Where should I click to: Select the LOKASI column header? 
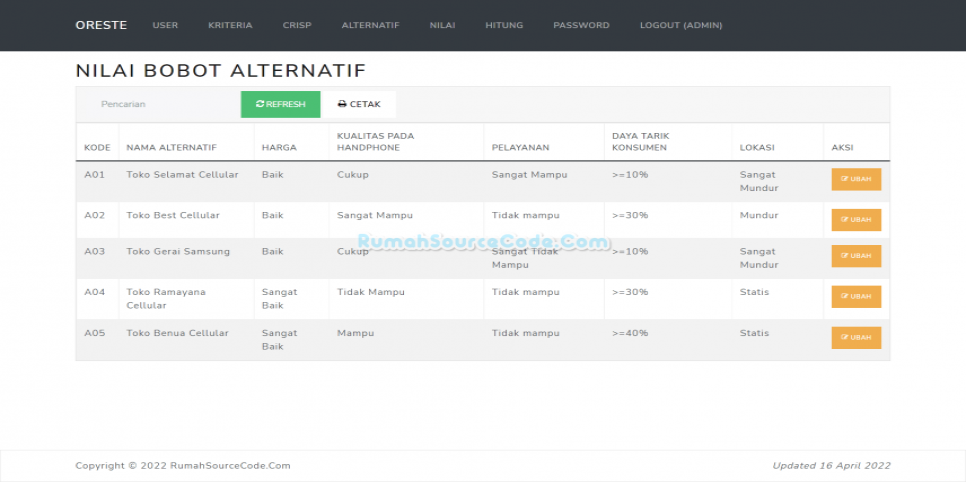(757, 148)
